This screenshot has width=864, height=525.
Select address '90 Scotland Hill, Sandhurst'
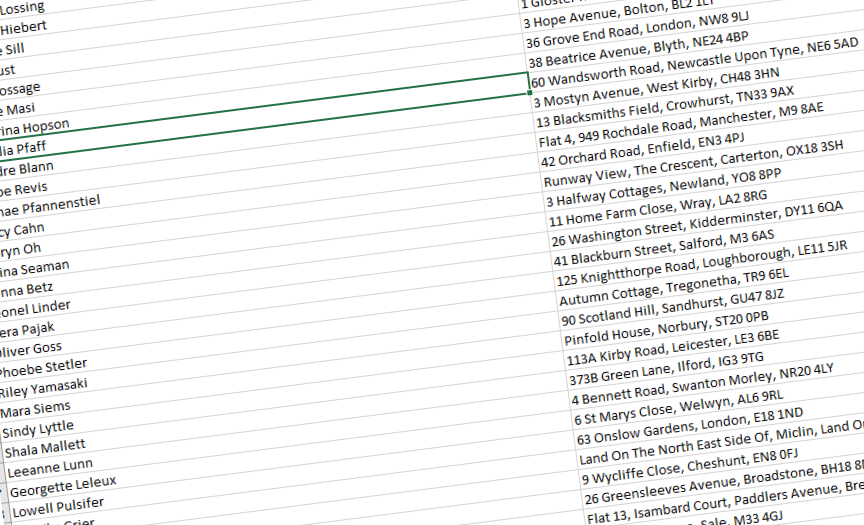pos(672,307)
